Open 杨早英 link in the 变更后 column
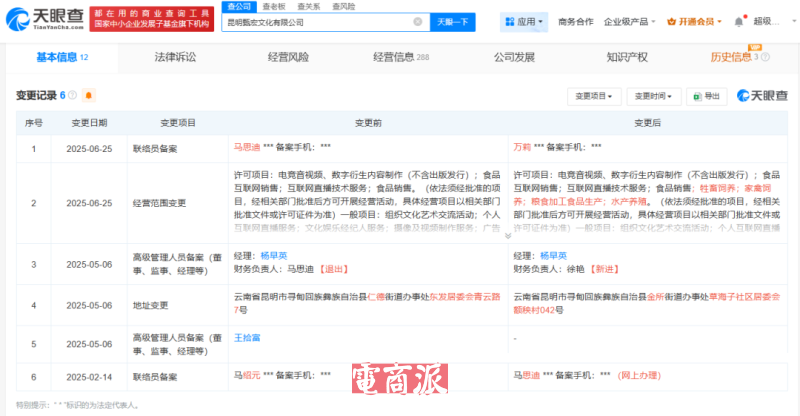This screenshot has height=416, width=800. [x=553, y=256]
